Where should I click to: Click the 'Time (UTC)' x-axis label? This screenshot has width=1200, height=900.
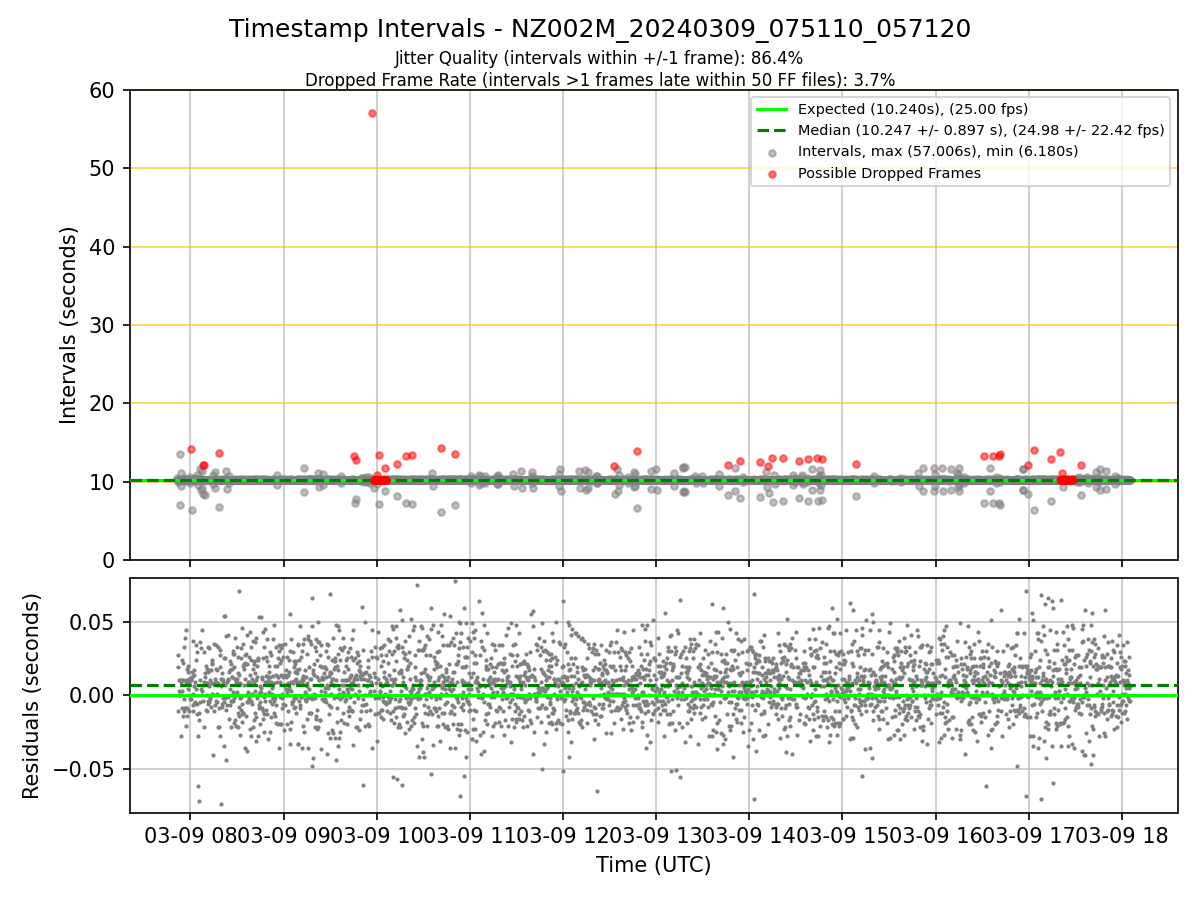pyautogui.click(x=653, y=865)
